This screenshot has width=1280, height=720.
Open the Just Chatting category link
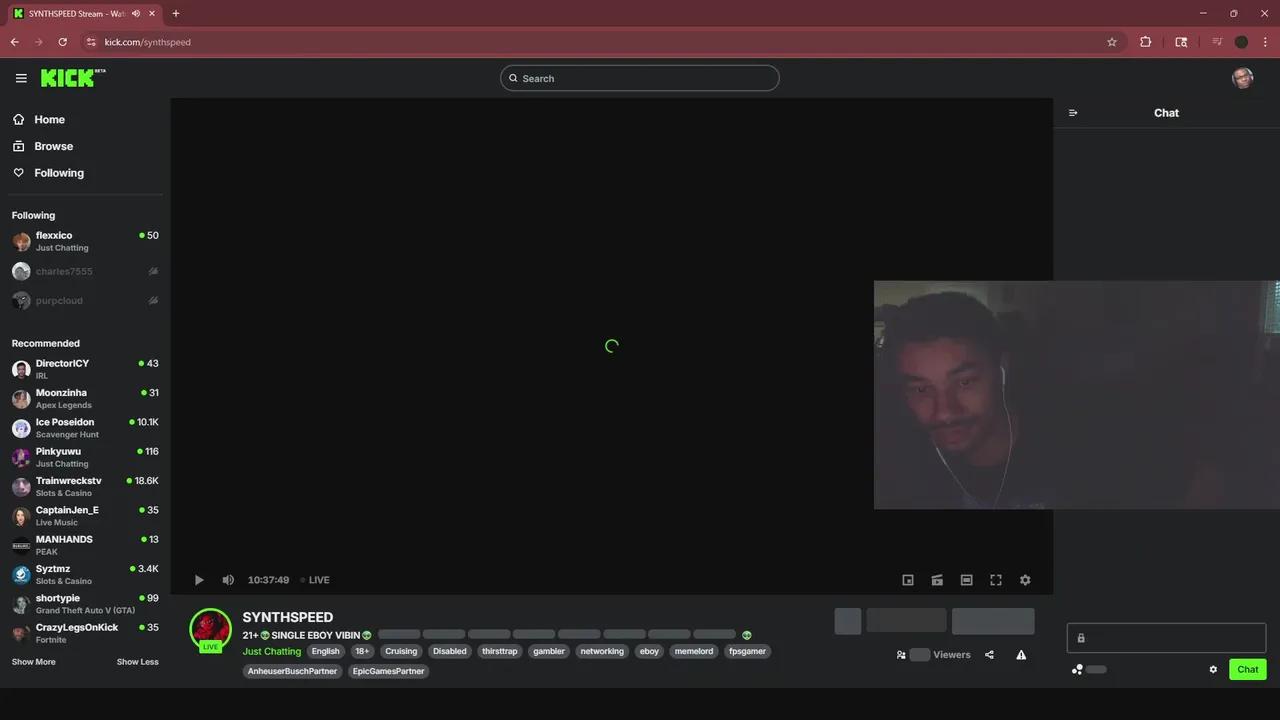click(x=271, y=651)
